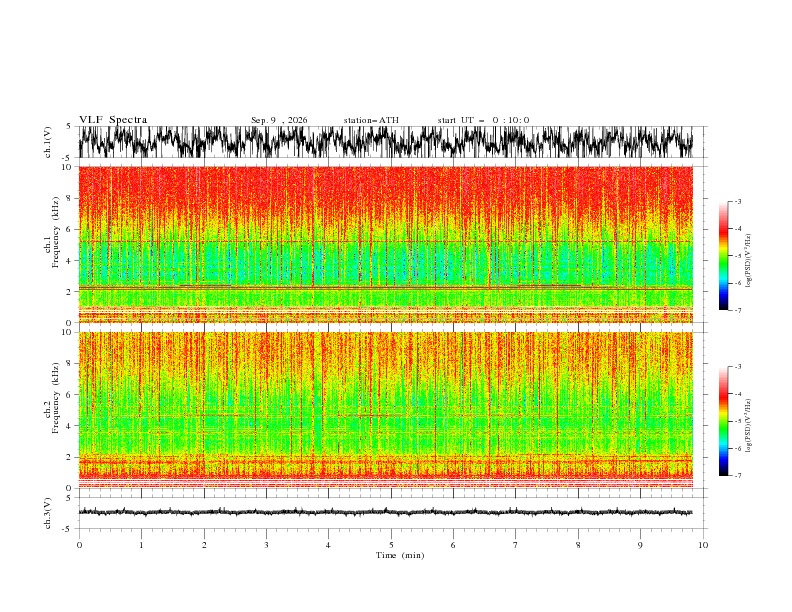
Task: Click the station=ATH label
Action: tap(371, 120)
